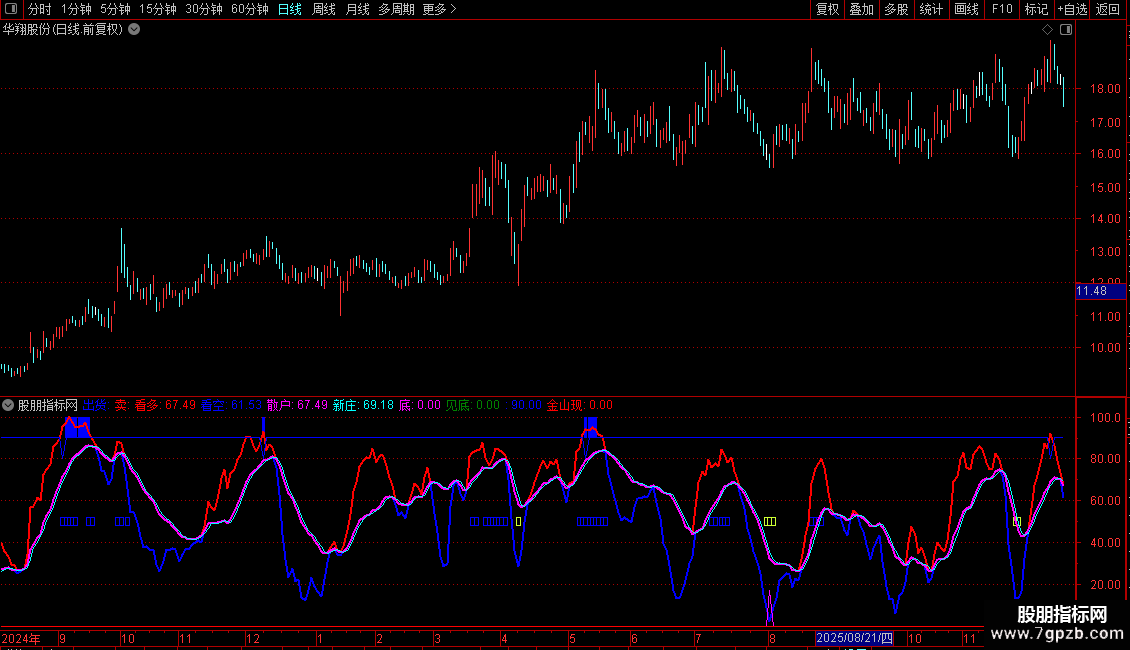Click the 标记 mark button

tap(1036, 9)
